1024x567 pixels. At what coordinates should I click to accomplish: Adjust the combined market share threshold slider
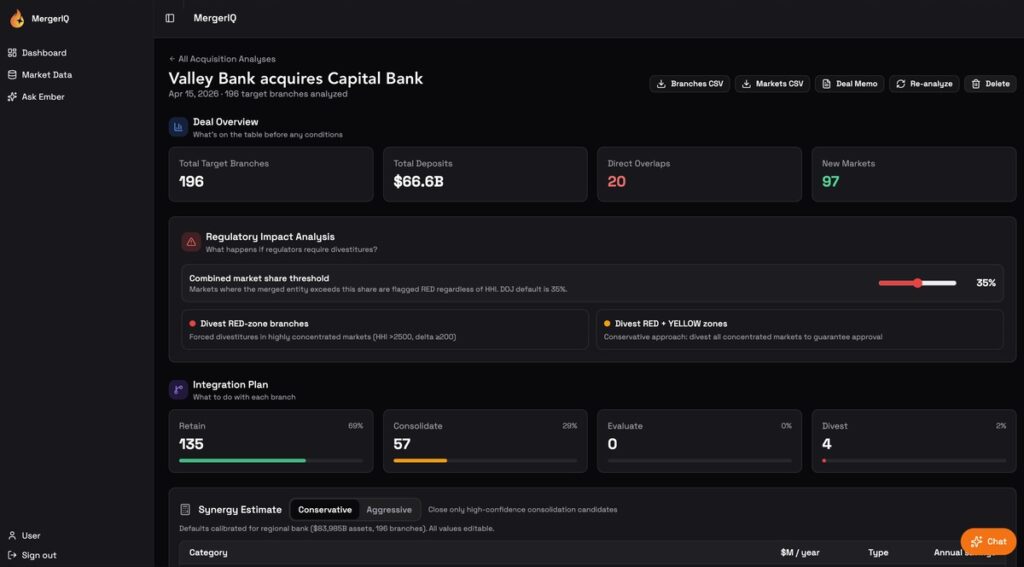(917, 283)
